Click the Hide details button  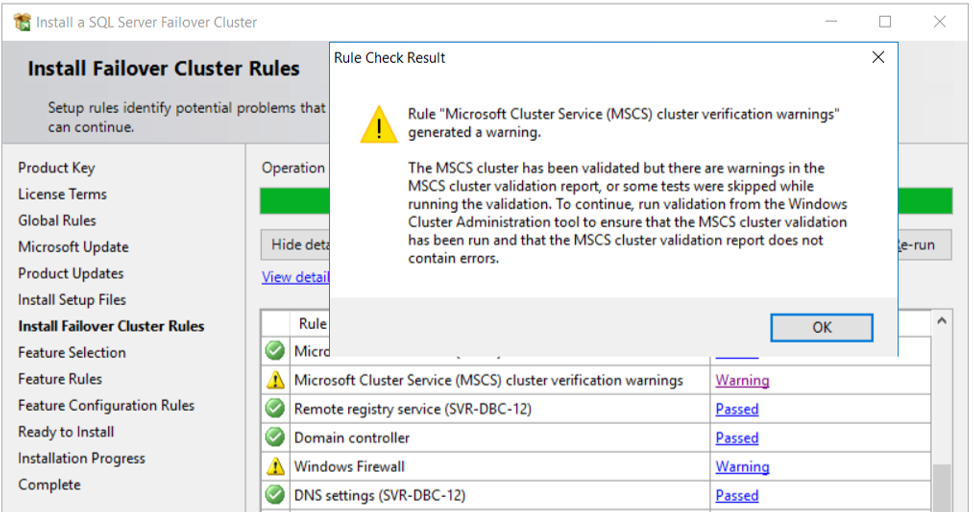click(x=295, y=245)
